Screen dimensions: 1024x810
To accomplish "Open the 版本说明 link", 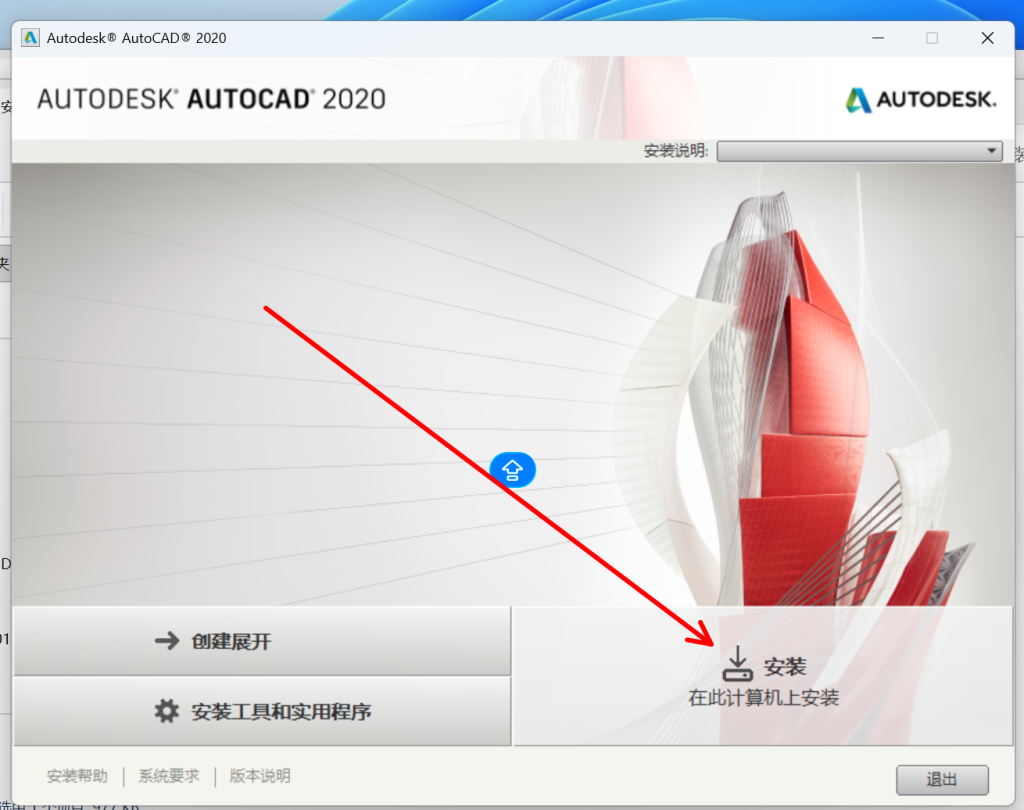I will click(260, 776).
